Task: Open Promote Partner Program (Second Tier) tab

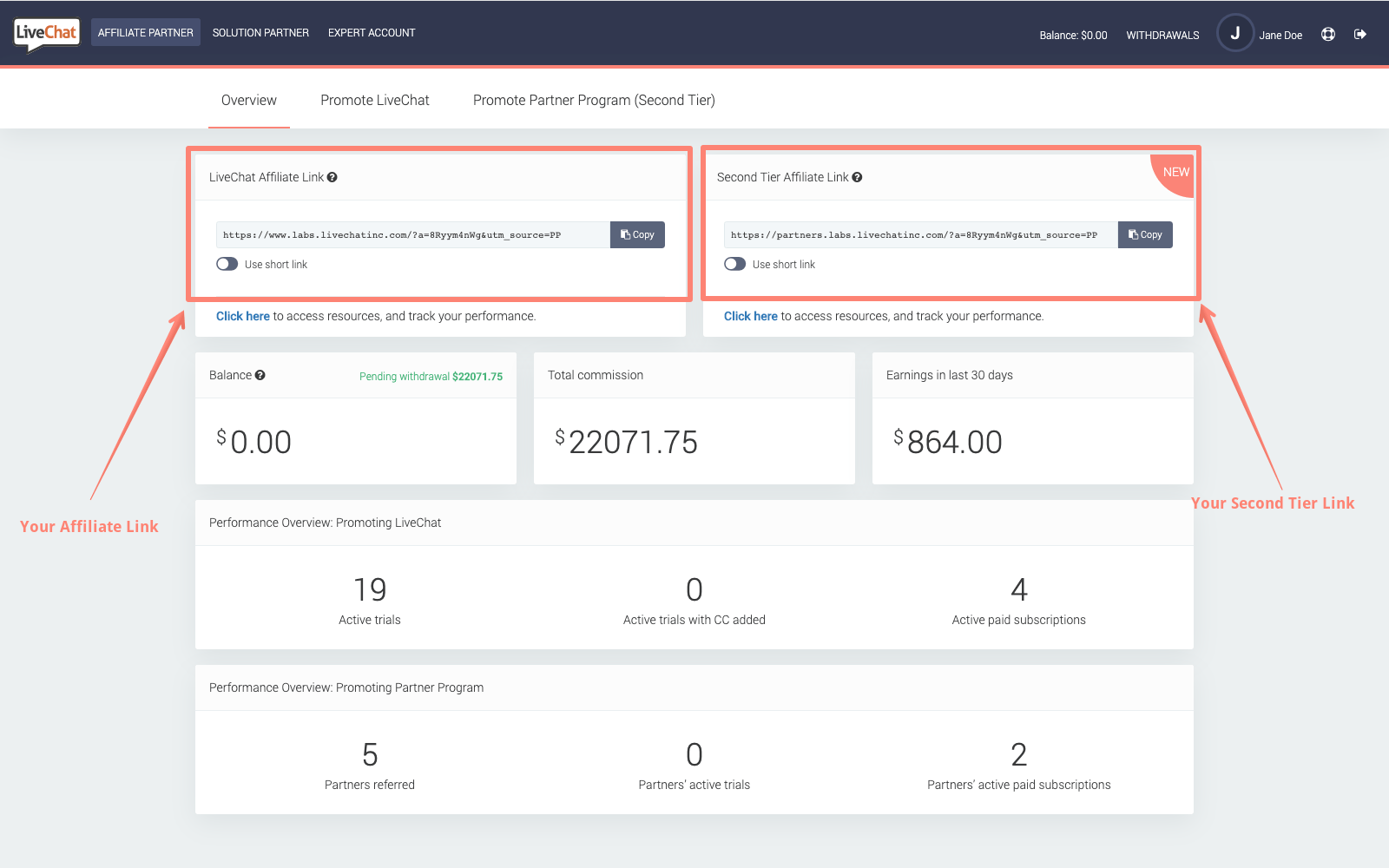Action: tap(594, 100)
